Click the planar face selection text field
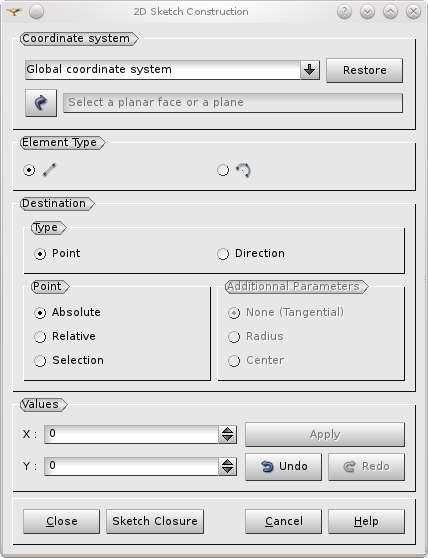Screen dimensions: 428x558 pos(233,103)
